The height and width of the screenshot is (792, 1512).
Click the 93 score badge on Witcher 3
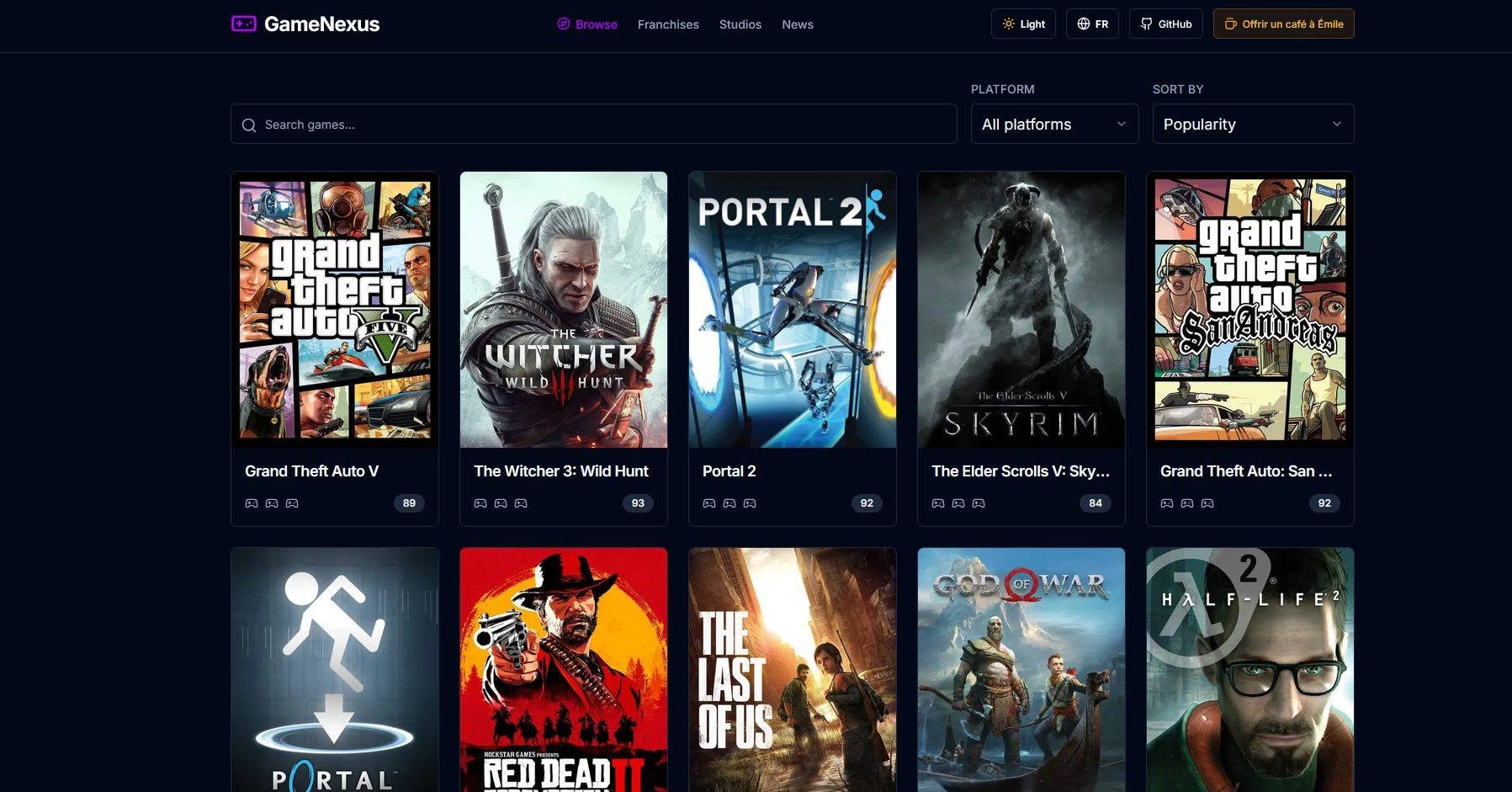point(638,503)
